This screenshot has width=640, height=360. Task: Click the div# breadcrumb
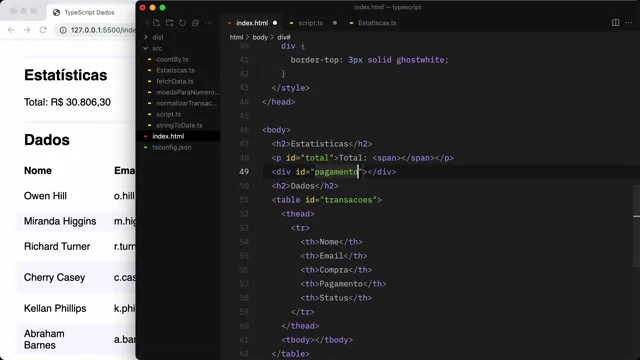tap(284, 37)
